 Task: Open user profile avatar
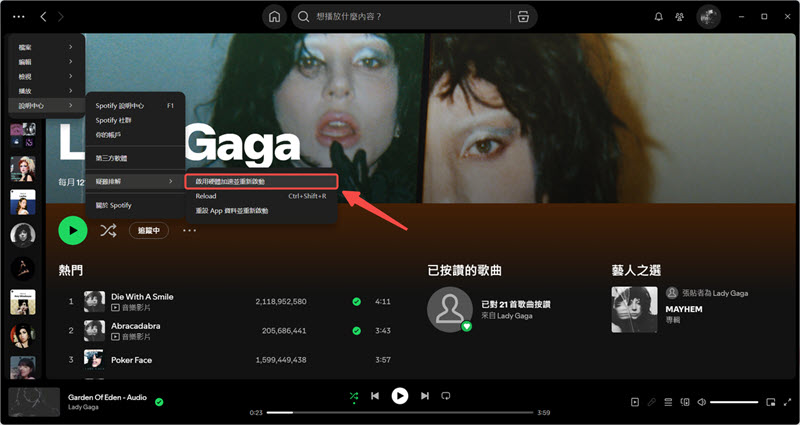click(708, 17)
